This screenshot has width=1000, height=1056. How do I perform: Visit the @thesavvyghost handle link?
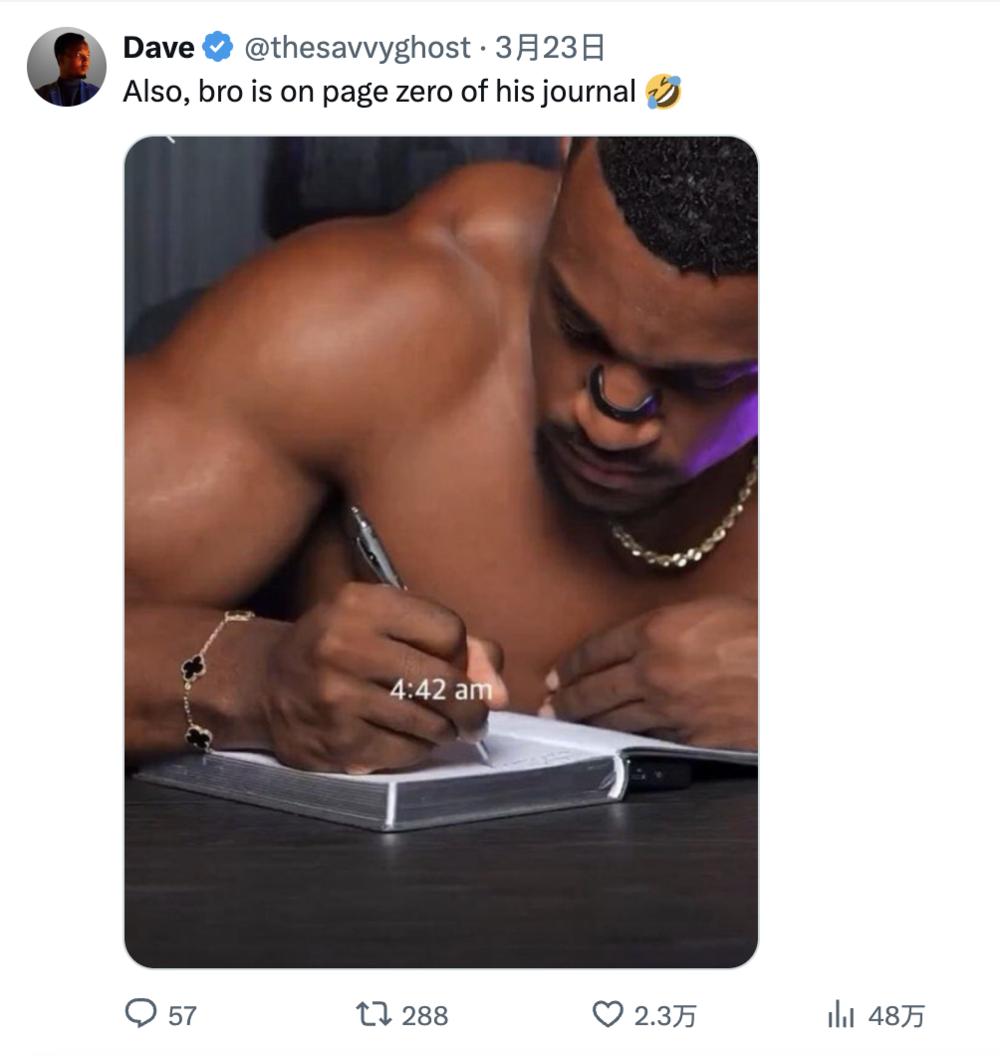357,47
